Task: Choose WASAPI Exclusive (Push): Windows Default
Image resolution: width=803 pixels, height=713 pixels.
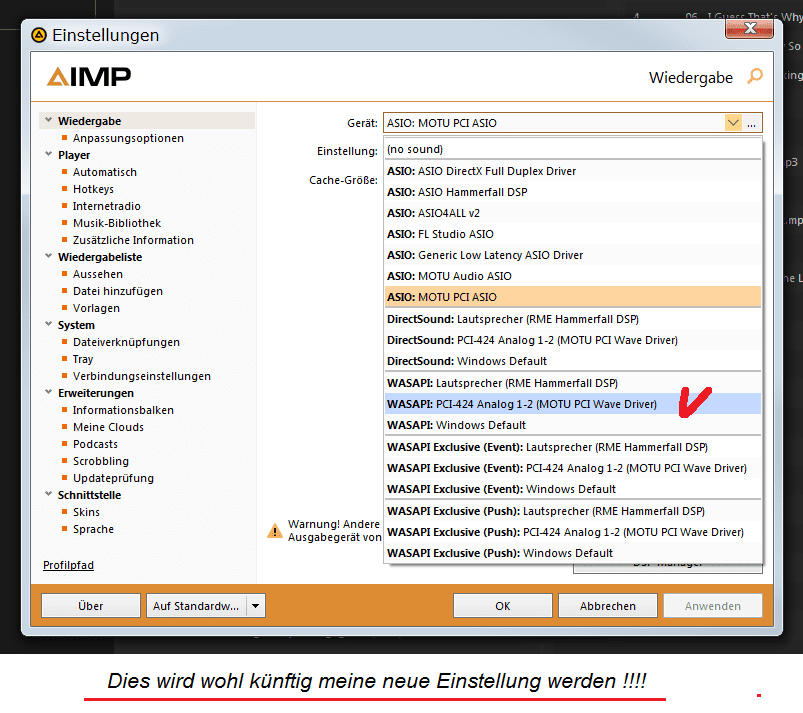Action: (573, 553)
